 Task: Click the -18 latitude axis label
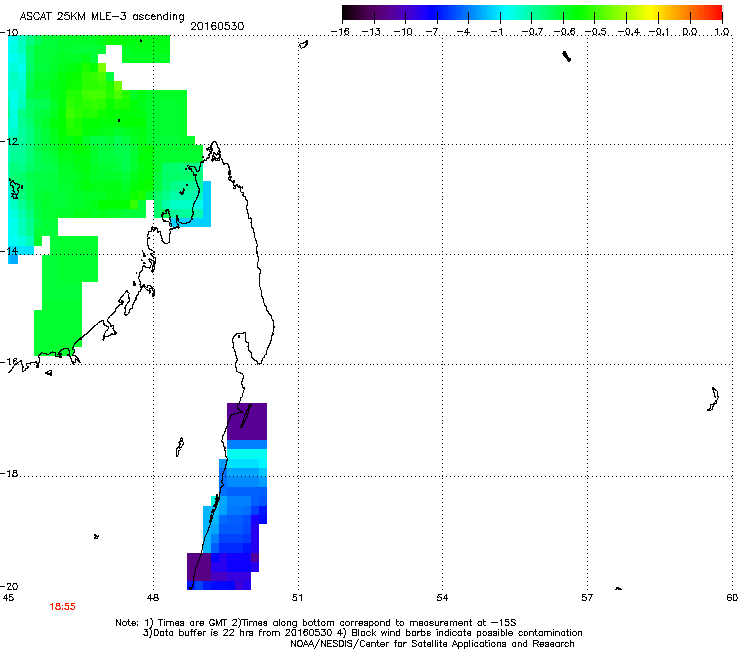(x=9, y=473)
